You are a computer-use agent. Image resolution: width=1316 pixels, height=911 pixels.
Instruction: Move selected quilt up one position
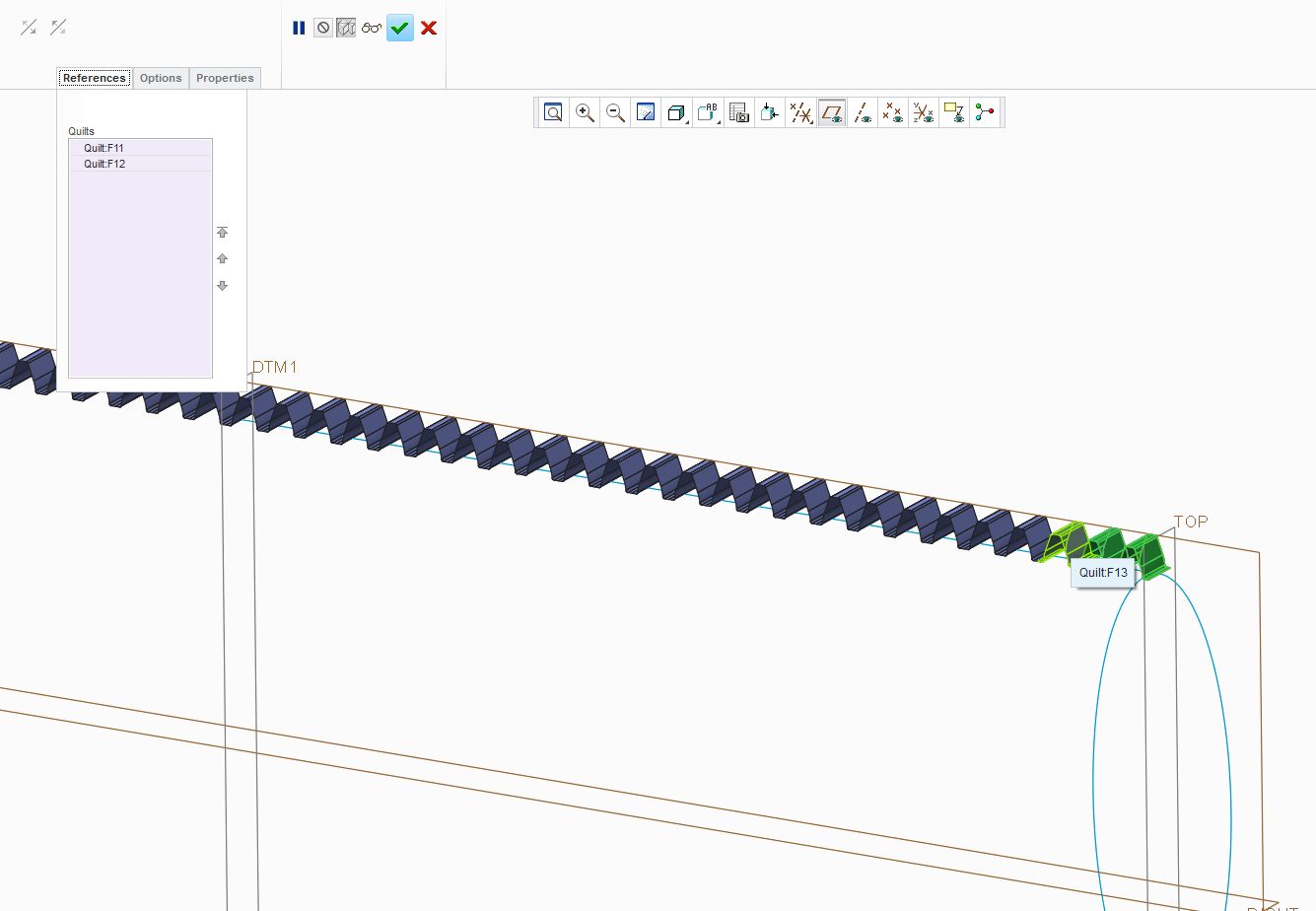pyautogui.click(x=222, y=259)
